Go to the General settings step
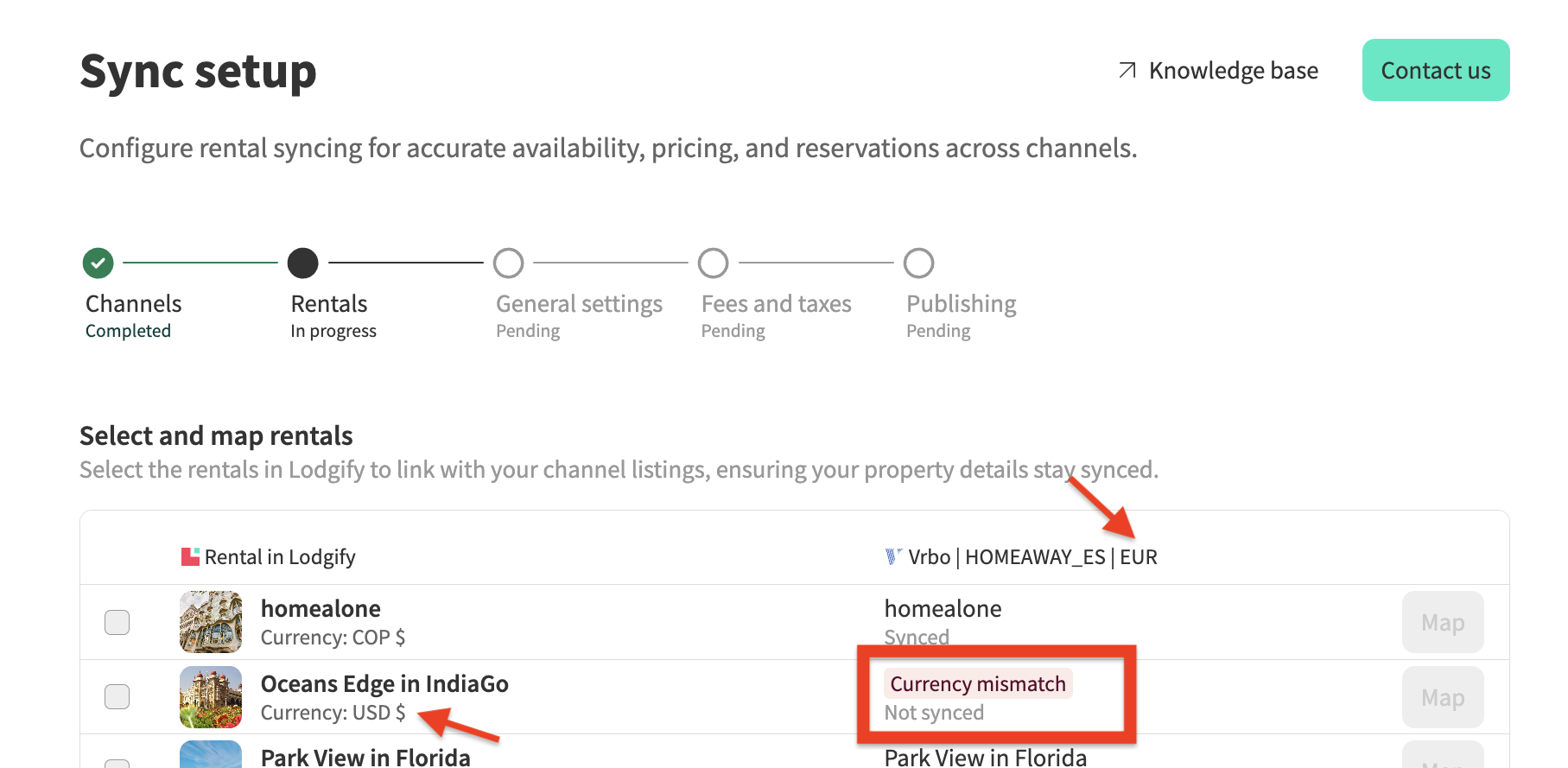Image resolution: width=1568 pixels, height=768 pixels. click(579, 304)
